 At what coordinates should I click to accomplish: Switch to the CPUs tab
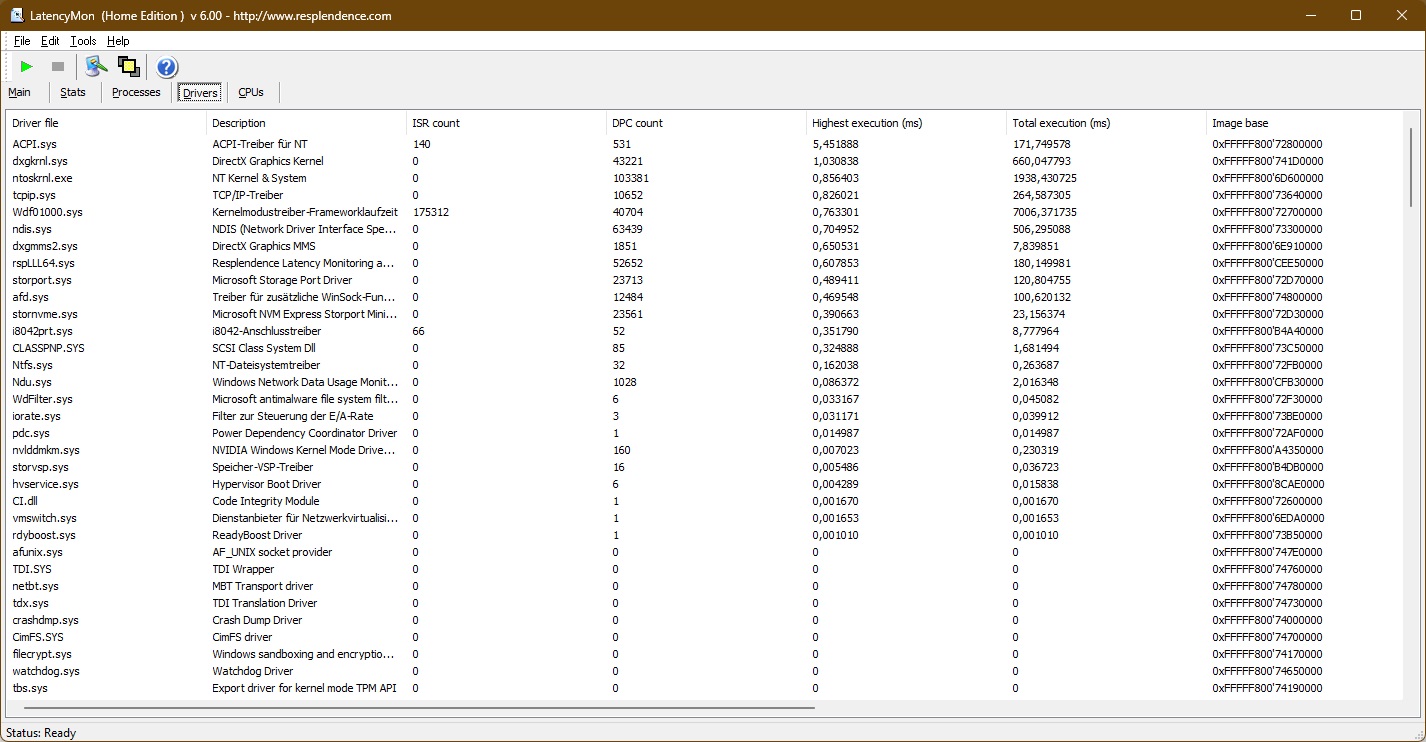click(251, 92)
